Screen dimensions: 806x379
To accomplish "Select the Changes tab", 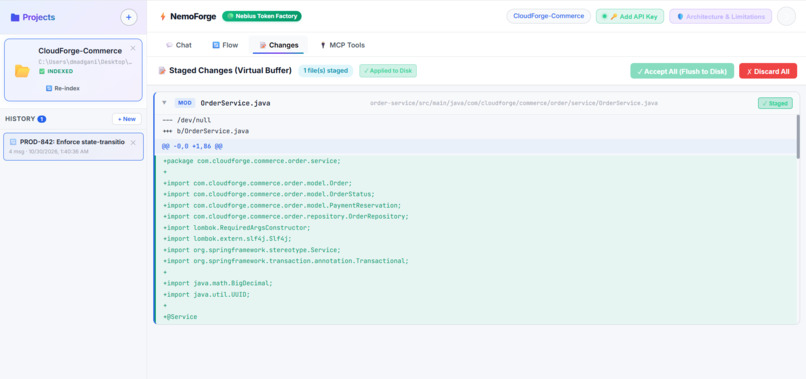I will tap(278, 45).
